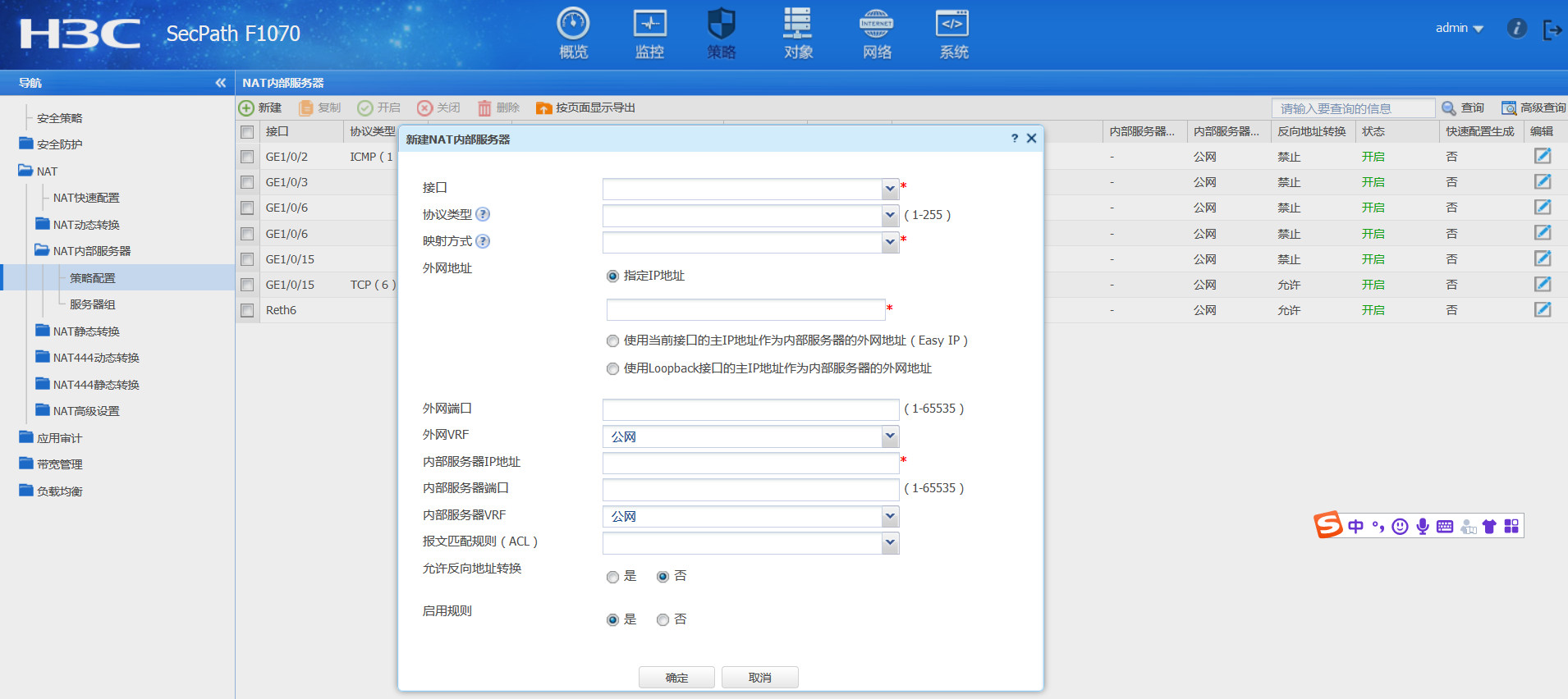Click 确定 to confirm the dialog
Viewport: 1568px width, 699px height.
[x=676, y=678]
